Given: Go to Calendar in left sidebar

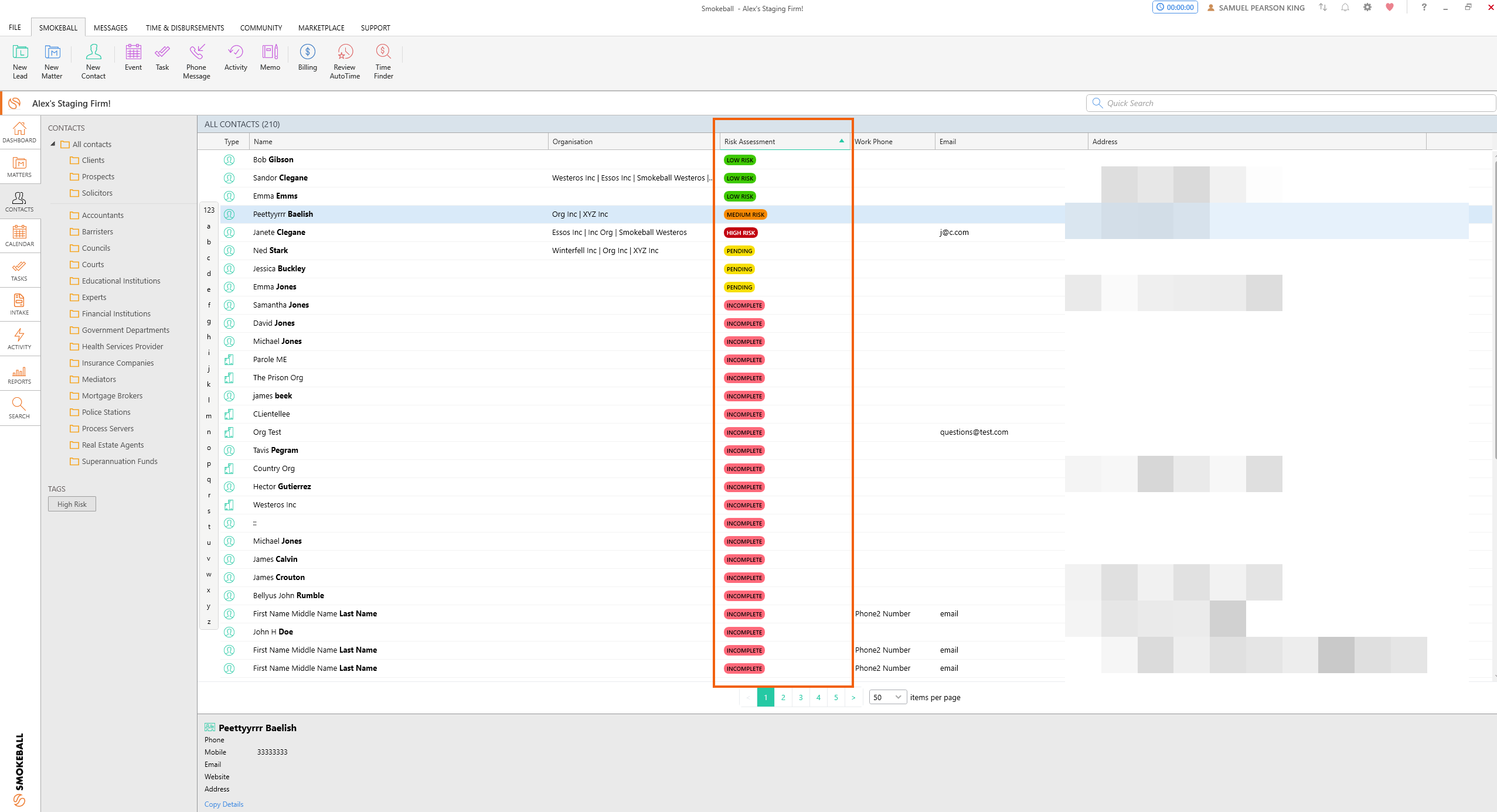Looking at the screenshot, I should pyautogui.click(x=19, y=236).
